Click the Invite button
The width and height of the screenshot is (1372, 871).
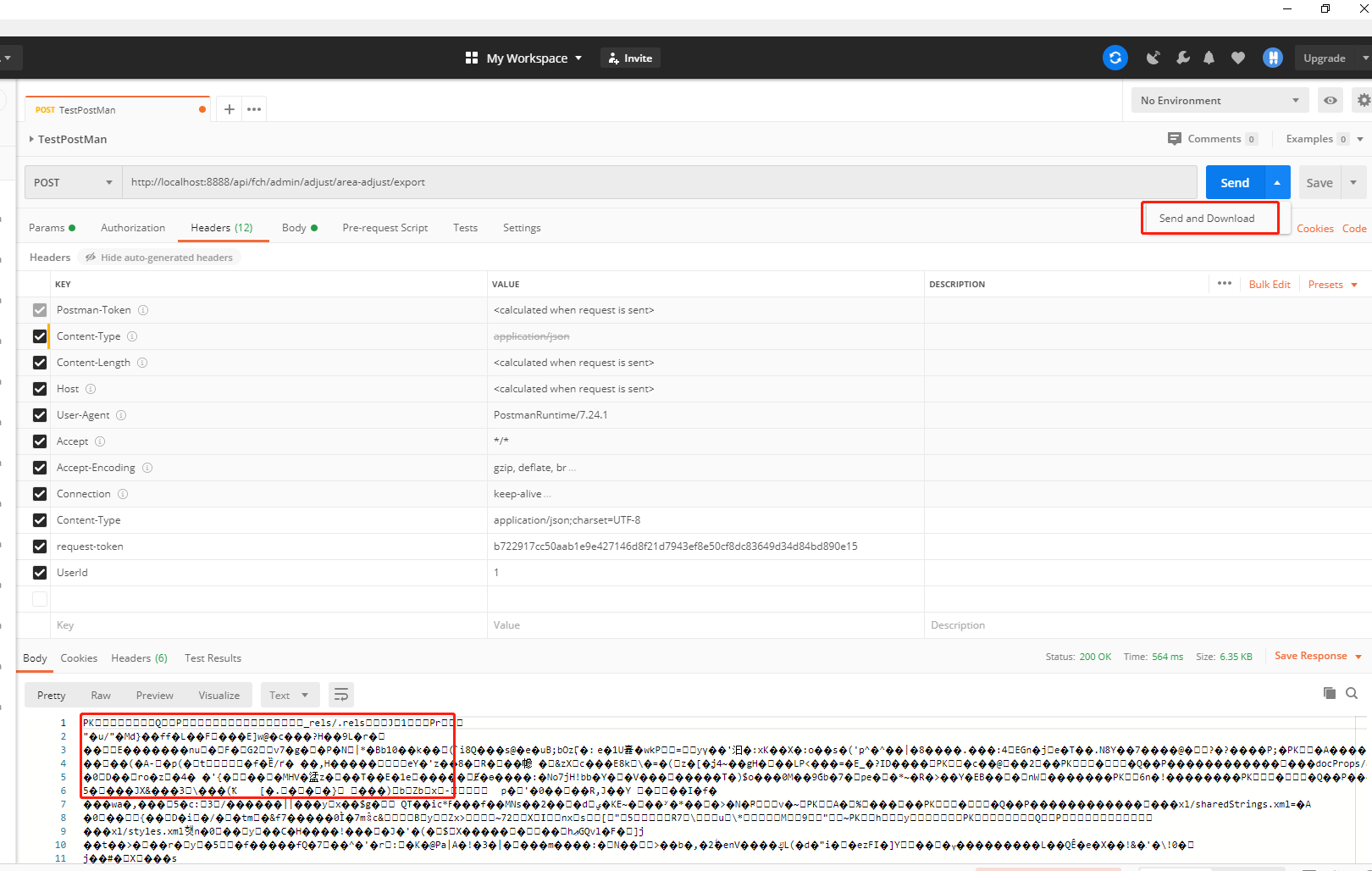coord(631,58)
